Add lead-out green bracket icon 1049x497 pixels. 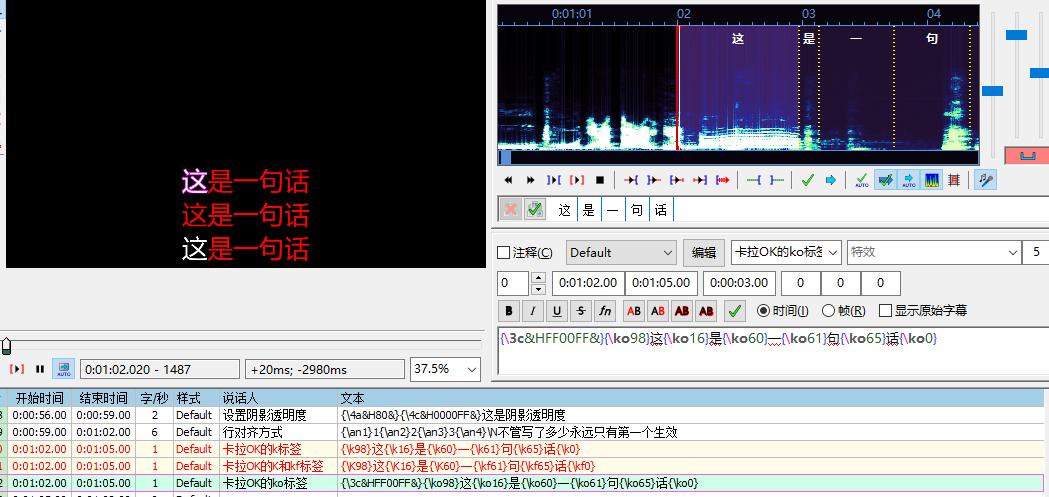[777, 180]
